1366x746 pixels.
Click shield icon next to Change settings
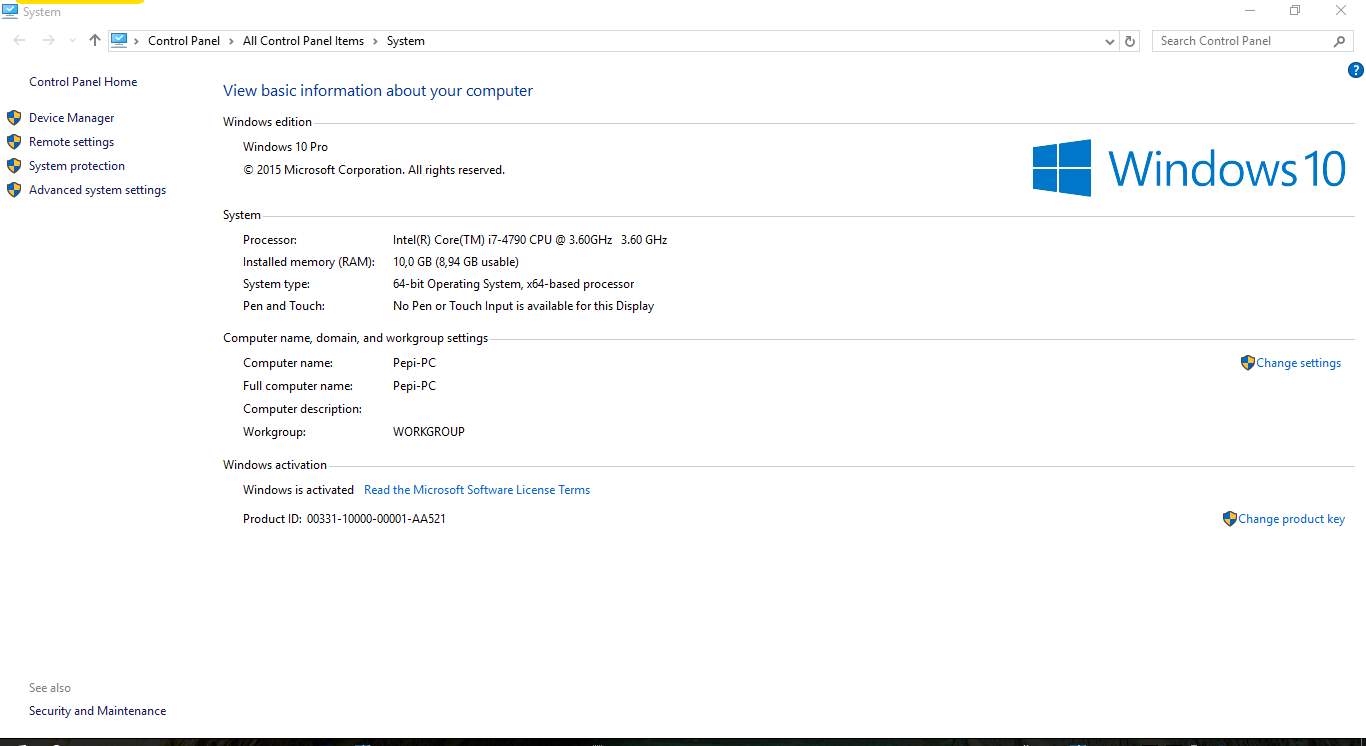tap(1247, 362)
